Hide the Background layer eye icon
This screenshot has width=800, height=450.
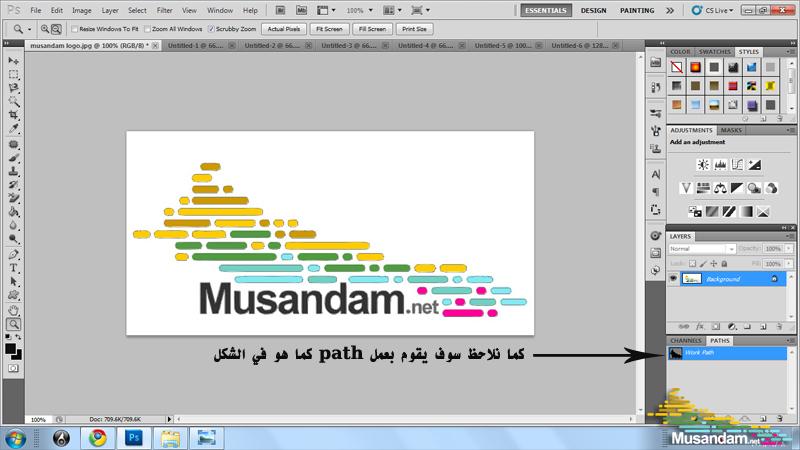coord(673,279)
